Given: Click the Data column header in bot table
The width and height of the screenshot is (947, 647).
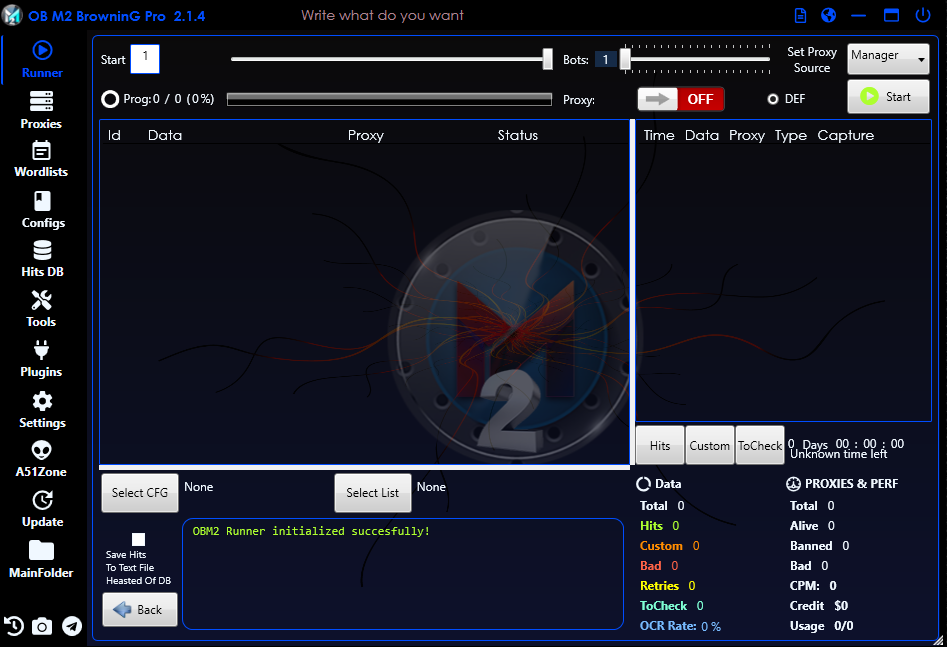Looking at the screenshot, I should (165, 135).
